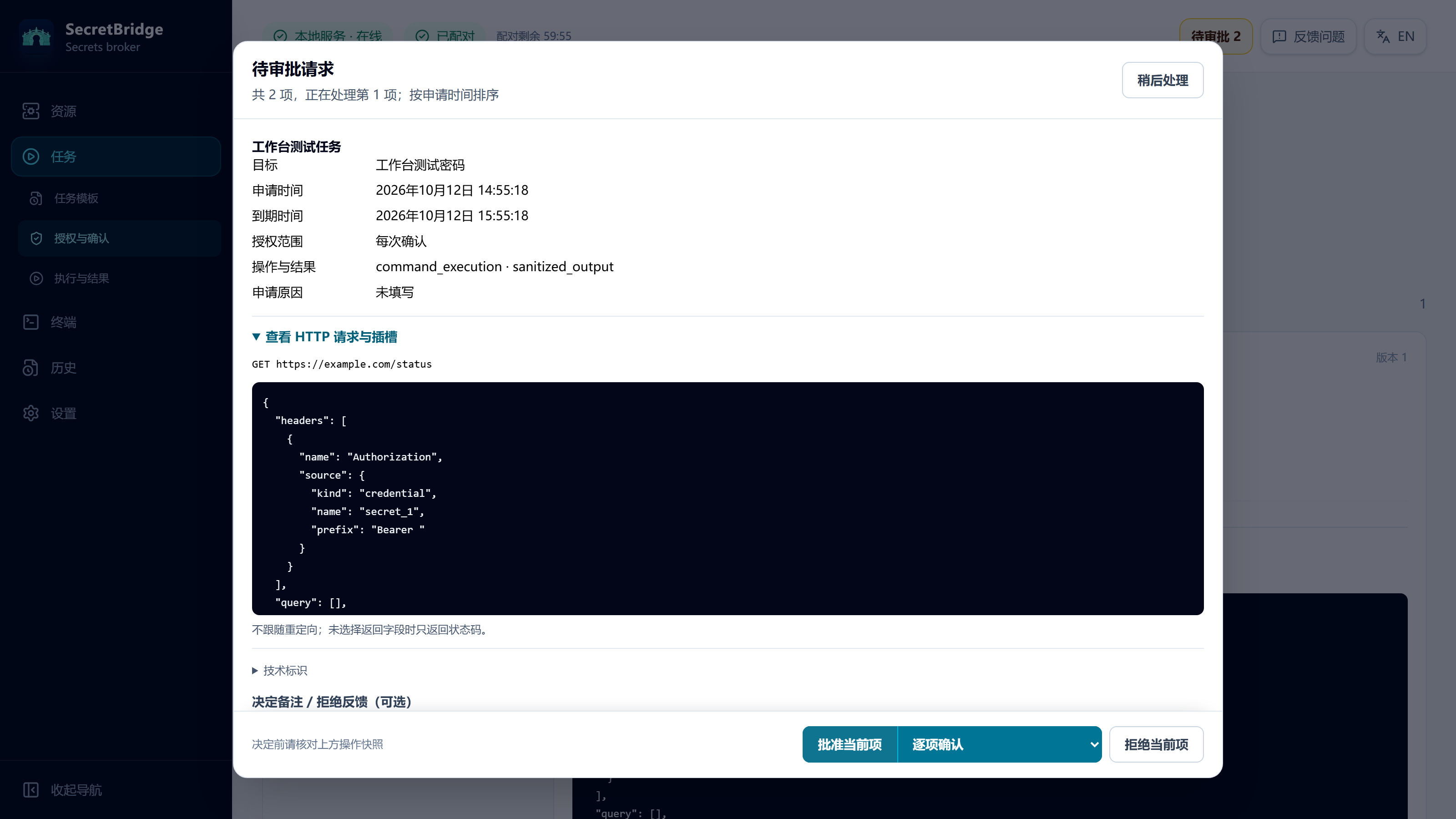Viewport: 1456px width, 819px height.
Task: Open the 设置 gear icon
Action: pyautogui.click(x=31, y=413)
